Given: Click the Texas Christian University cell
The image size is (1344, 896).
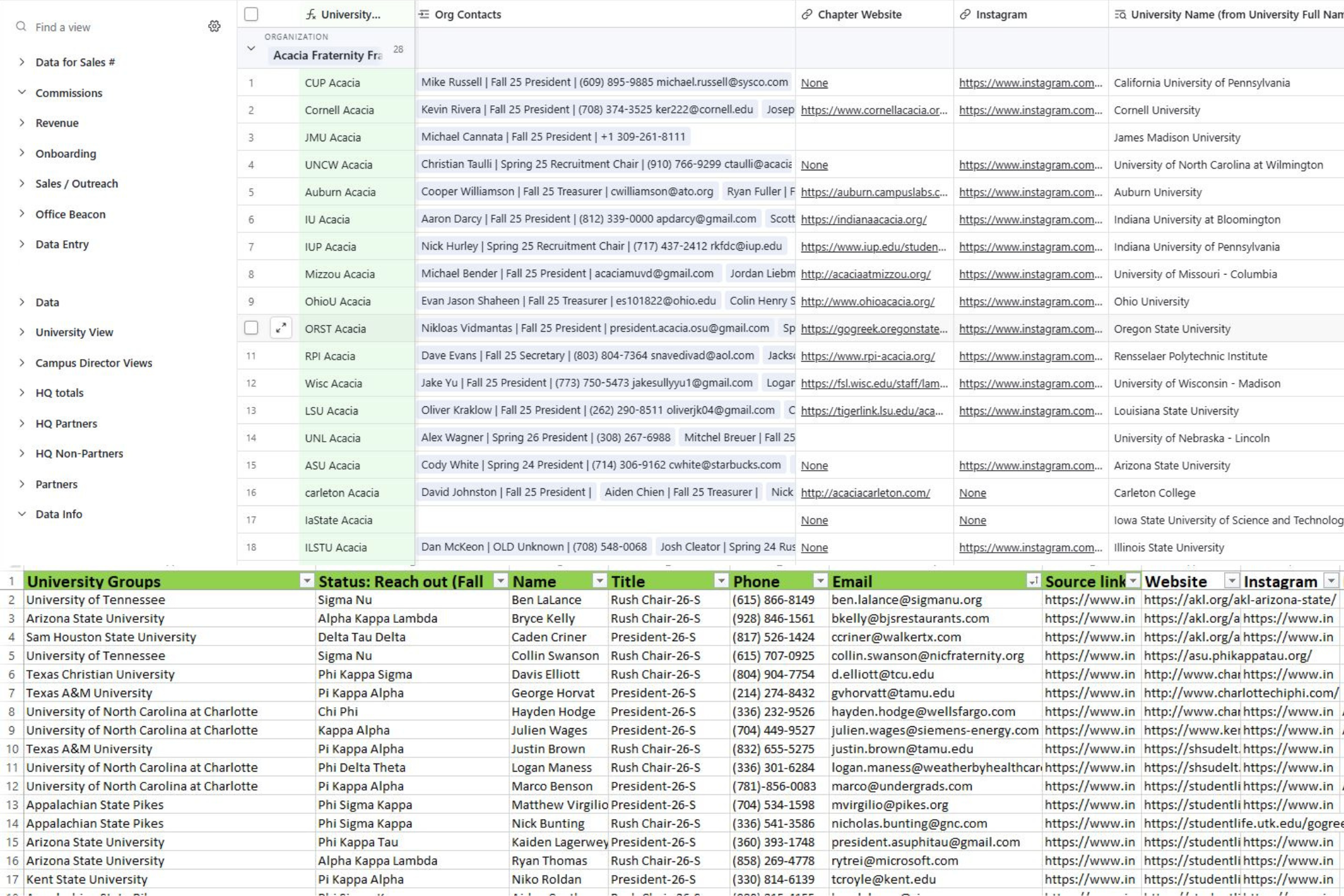Looking at the screenshot, I should [169, 674].
